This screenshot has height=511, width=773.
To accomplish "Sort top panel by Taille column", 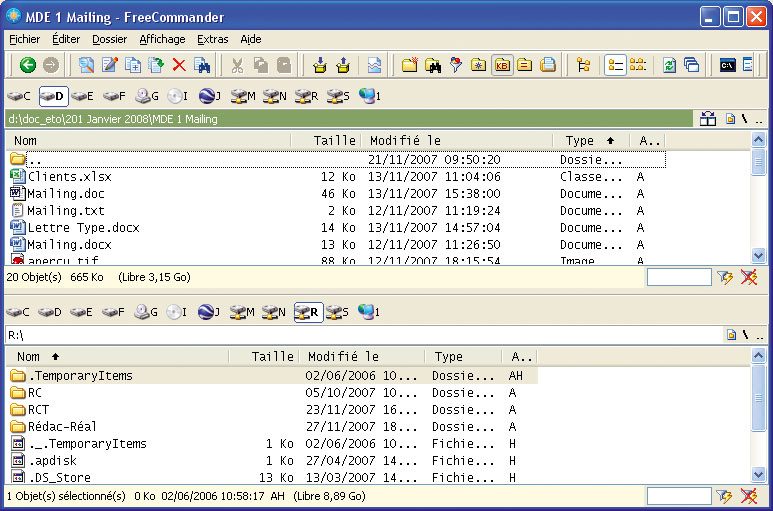I will (x=334, y=141).
